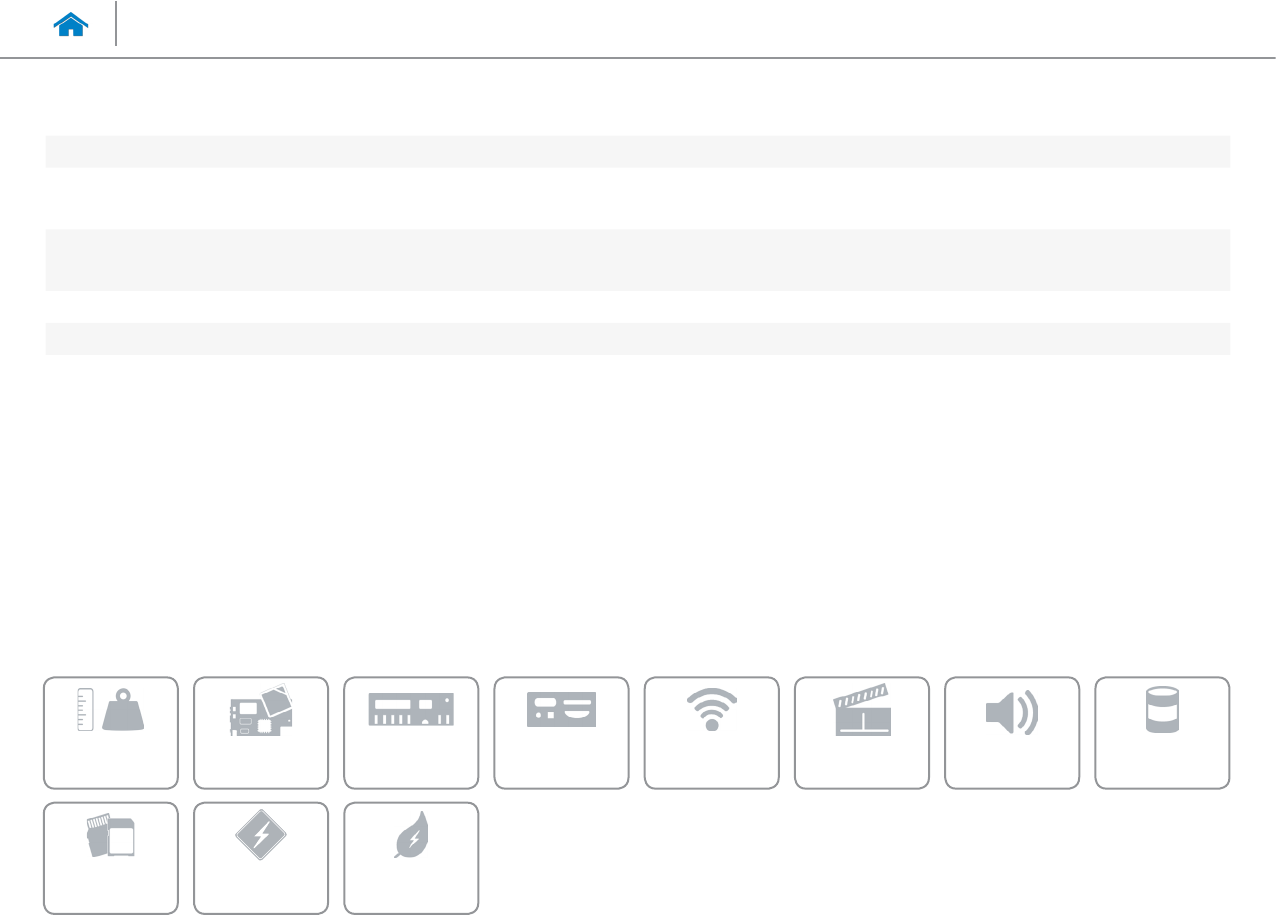Open the video clapperboard icon tile
The image size is (1276, 915).
click(x=861, y=733)
